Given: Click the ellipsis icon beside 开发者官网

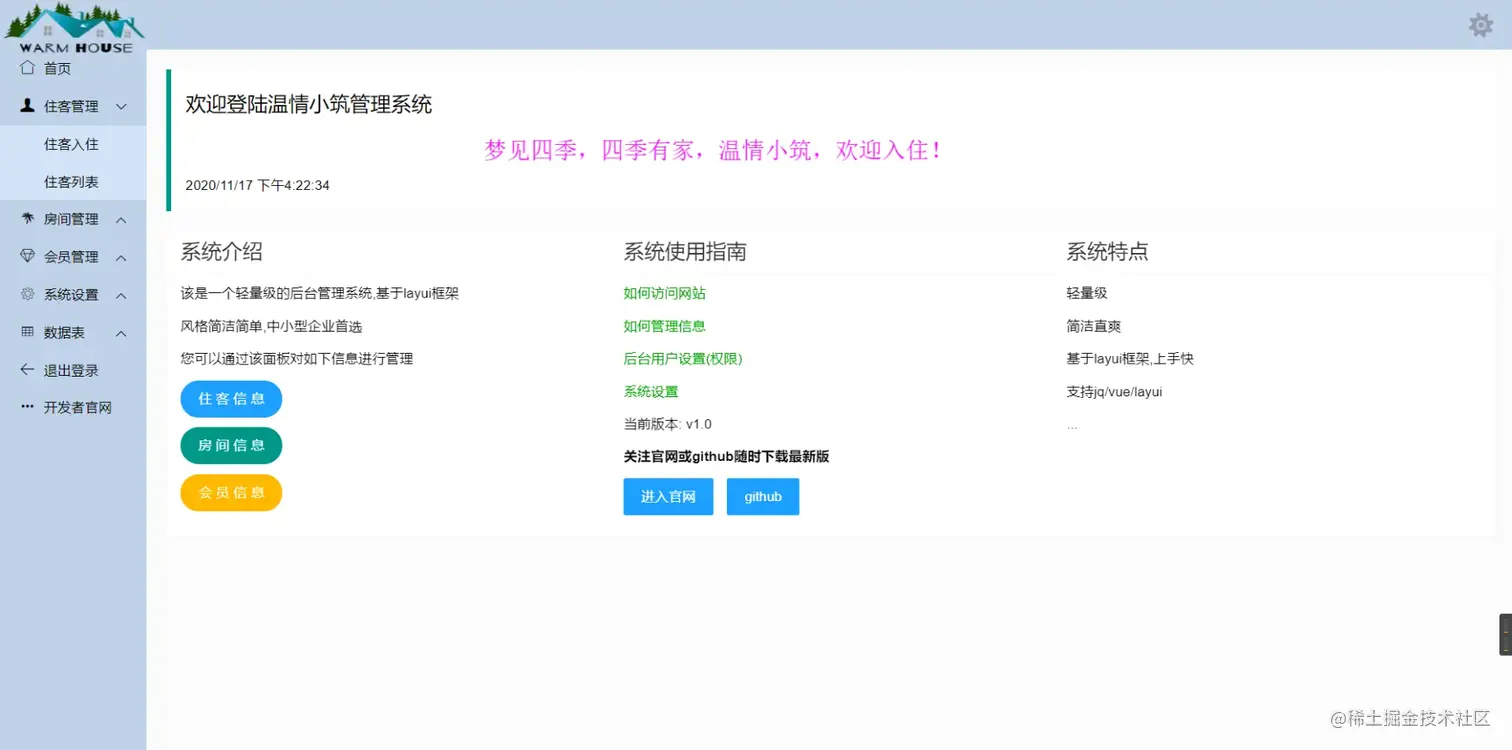Looking at the screenshot, I should pyautogui.click(x=27, y=408).
